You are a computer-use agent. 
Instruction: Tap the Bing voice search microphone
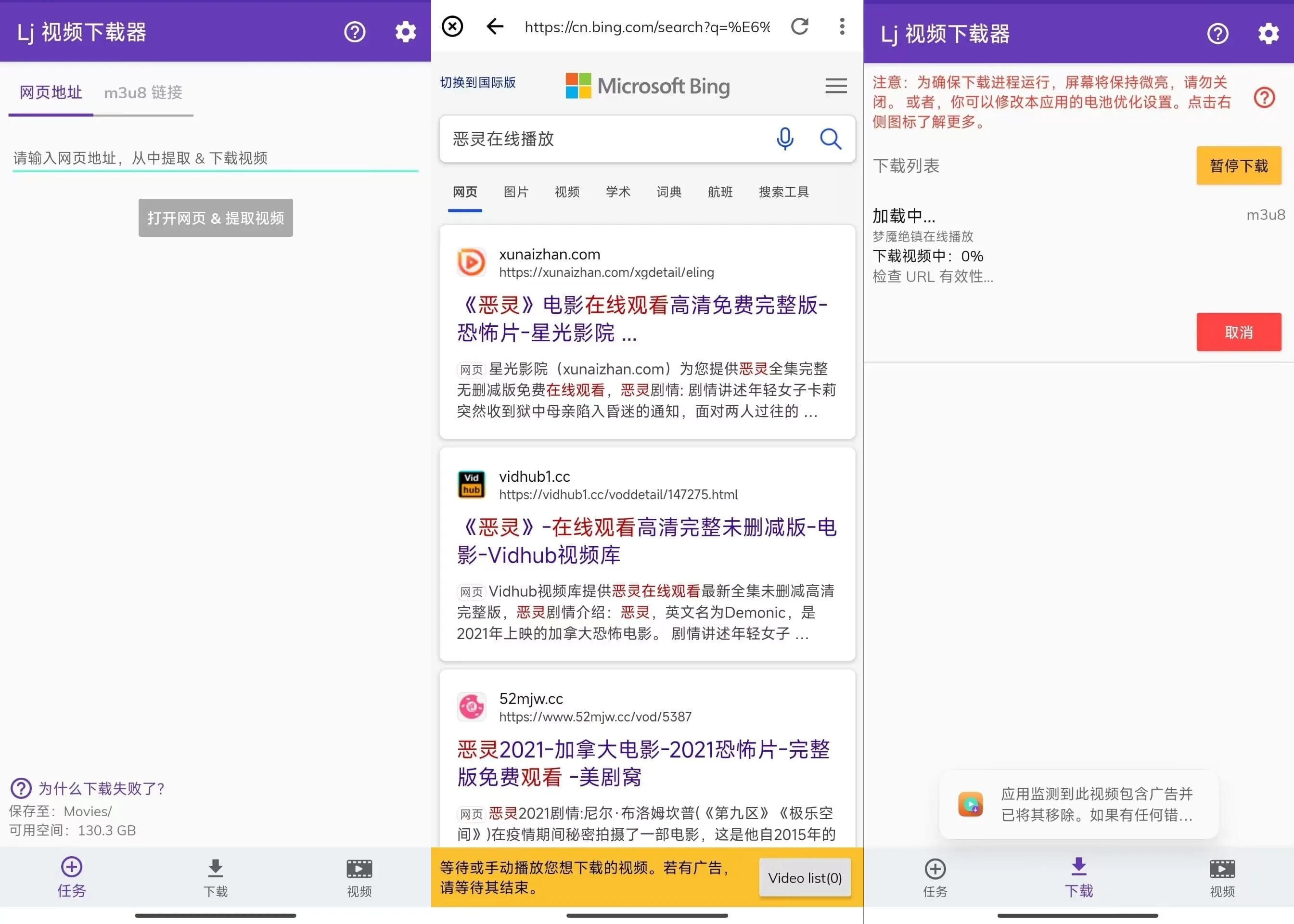coord(784,138)
